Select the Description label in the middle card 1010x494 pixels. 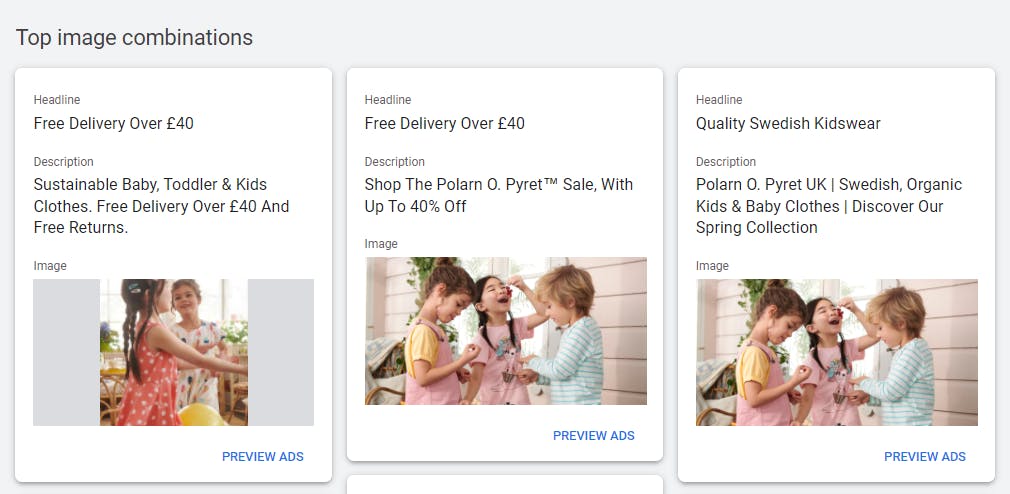coord(395,162)
